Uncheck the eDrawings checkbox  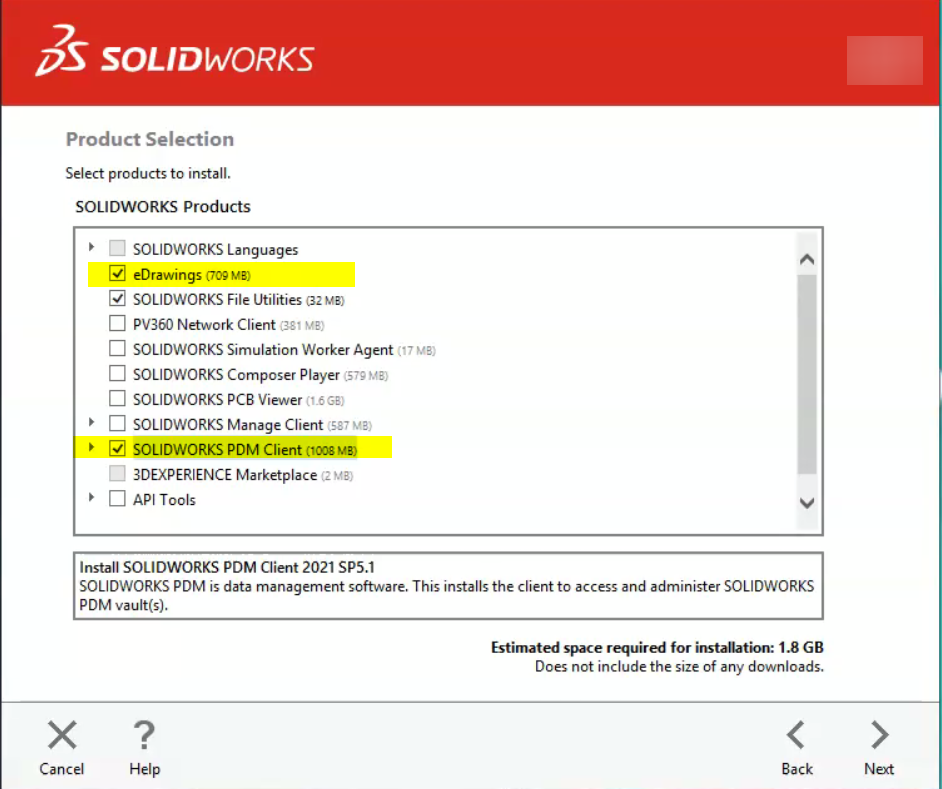click(117, 273)
